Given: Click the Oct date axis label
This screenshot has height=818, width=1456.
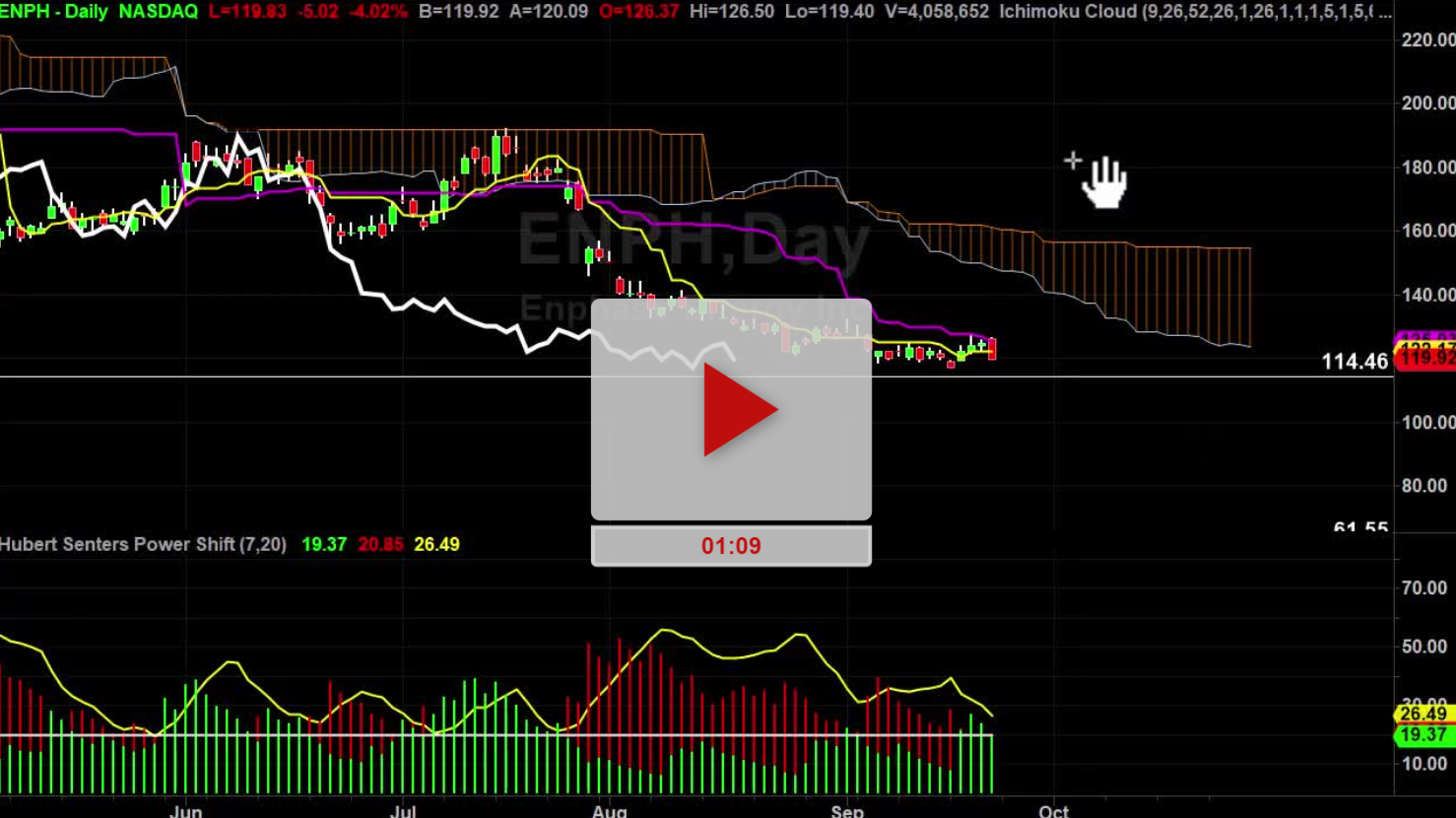Looking at the screenshot, I should (1053, 811).
